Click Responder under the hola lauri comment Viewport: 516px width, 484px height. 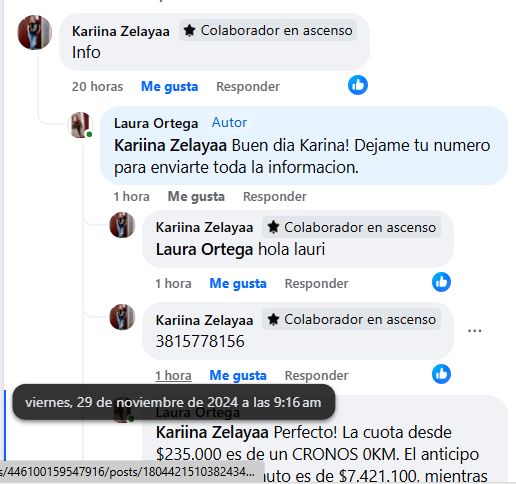[x=316, y=284]
